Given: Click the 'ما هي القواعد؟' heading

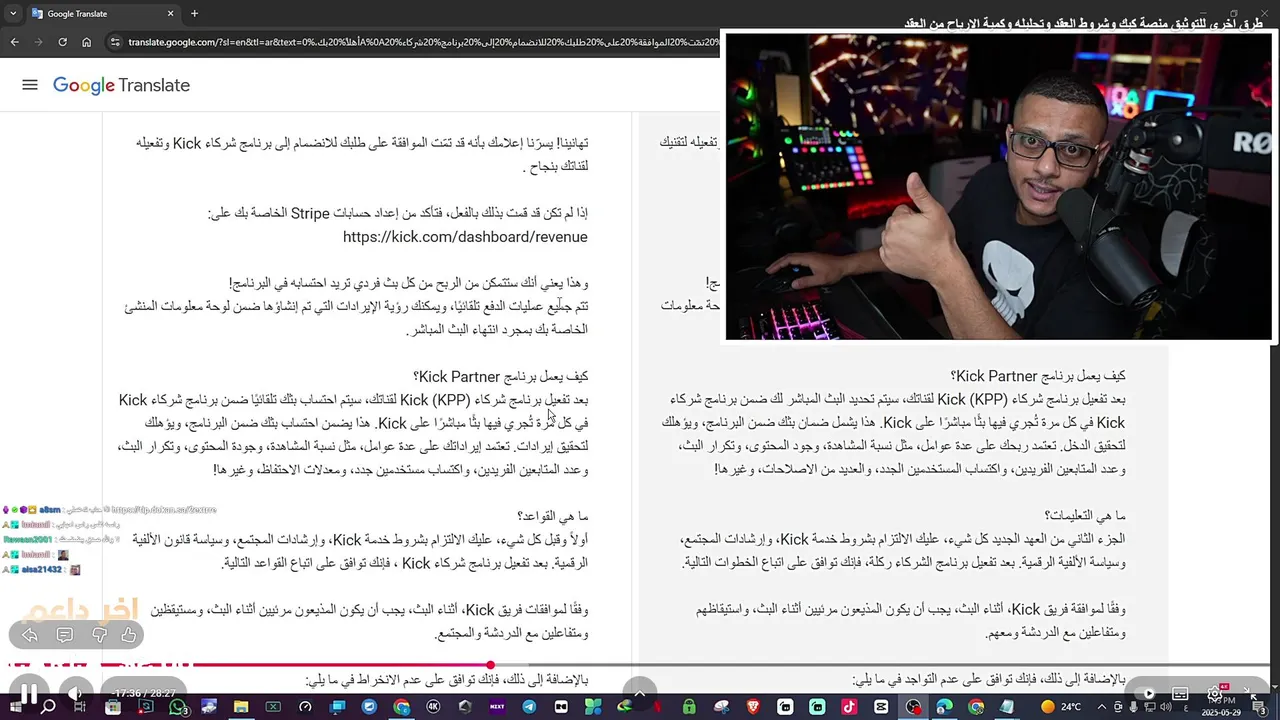Looking at the screenshot, I should (x=552, y=516).
